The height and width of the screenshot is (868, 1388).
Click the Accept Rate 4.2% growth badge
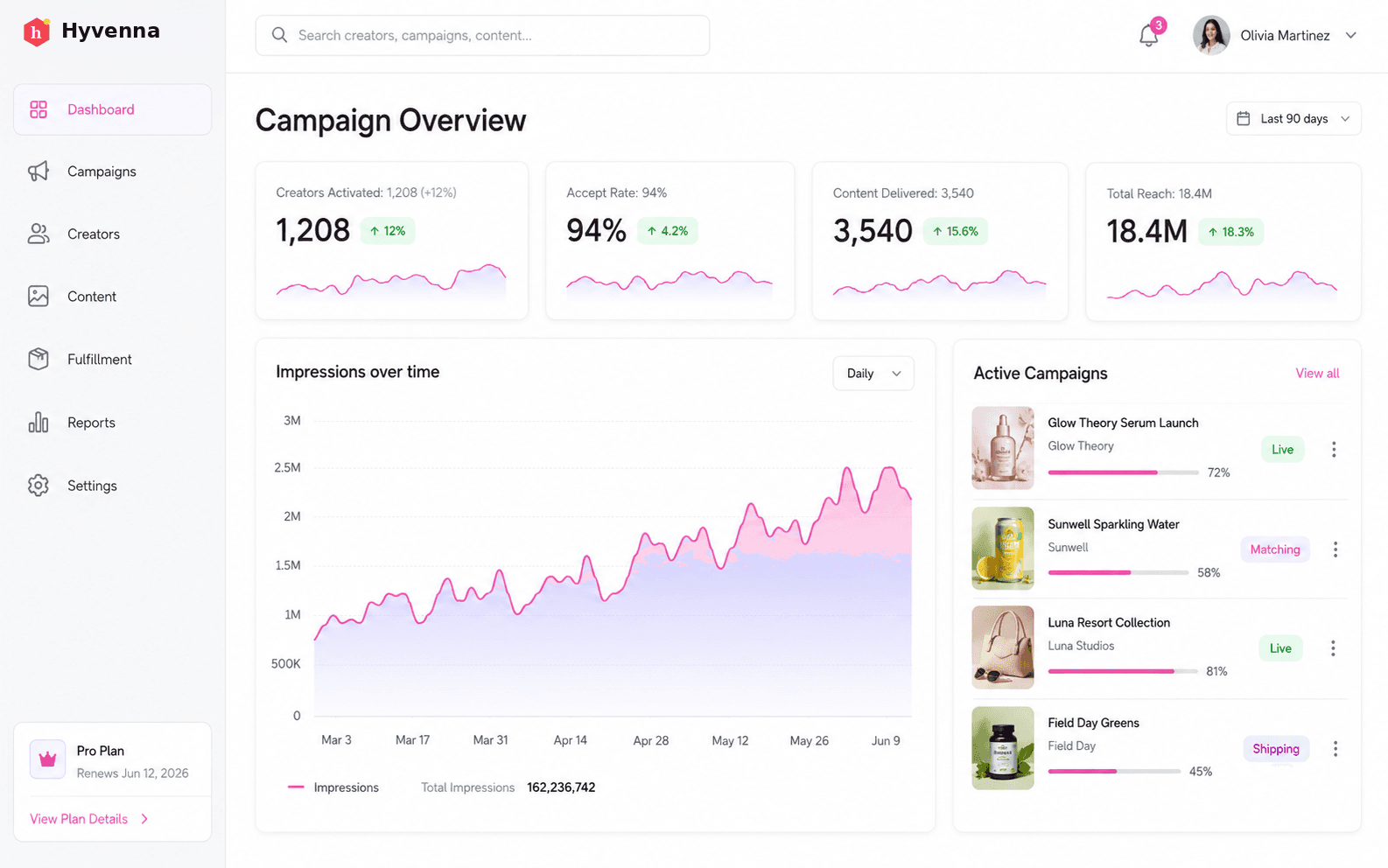pos(668,231)
